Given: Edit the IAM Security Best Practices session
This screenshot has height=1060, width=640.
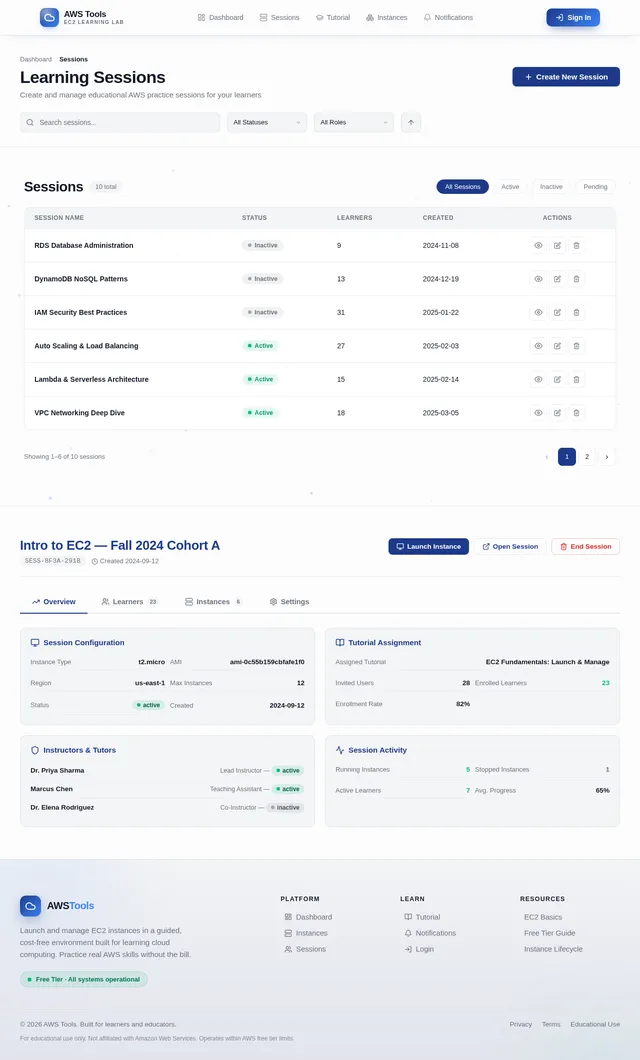Looking at the screenshot, I should [x=557, y=312].
